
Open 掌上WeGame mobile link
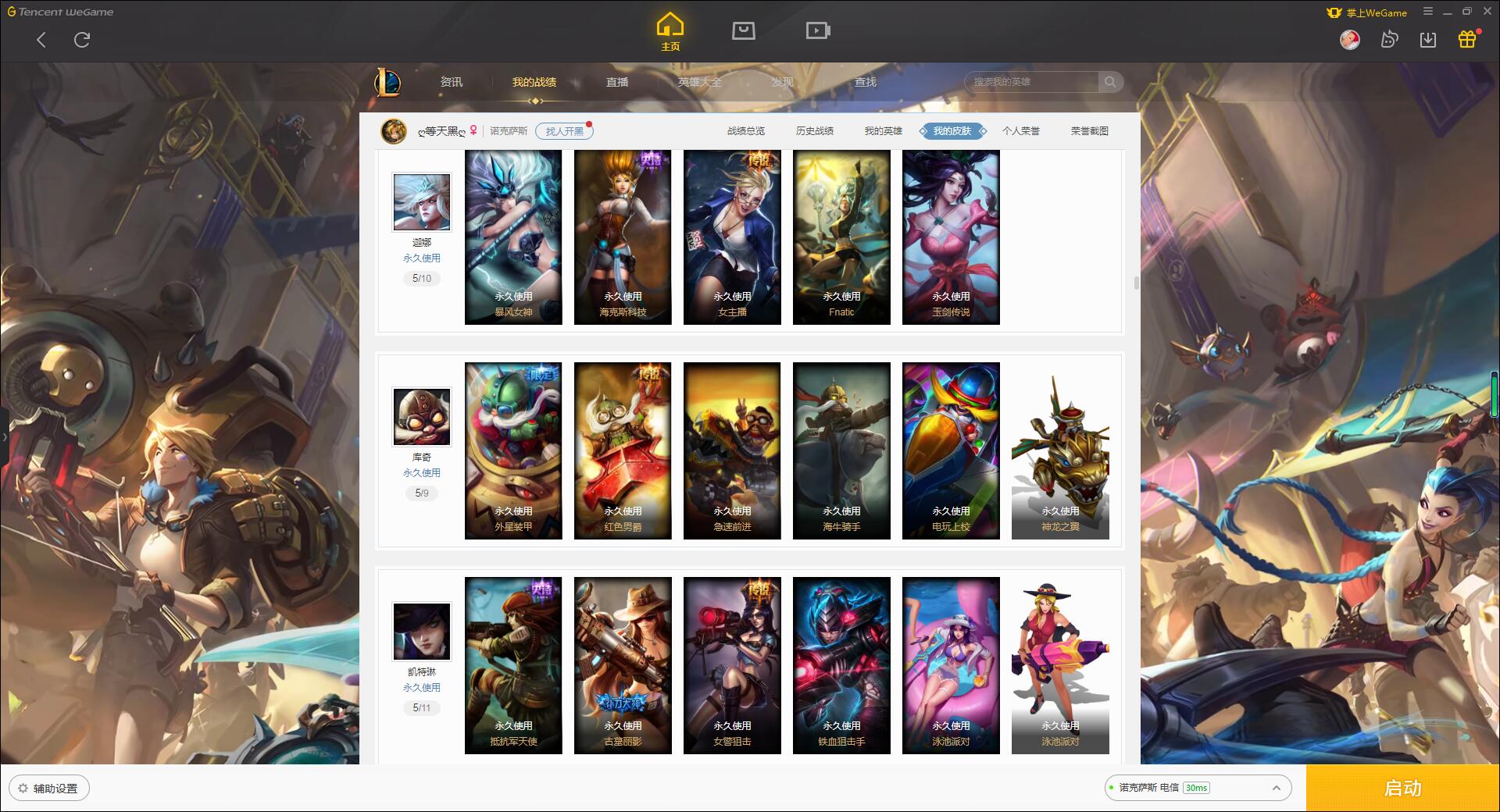(1366, 12)
